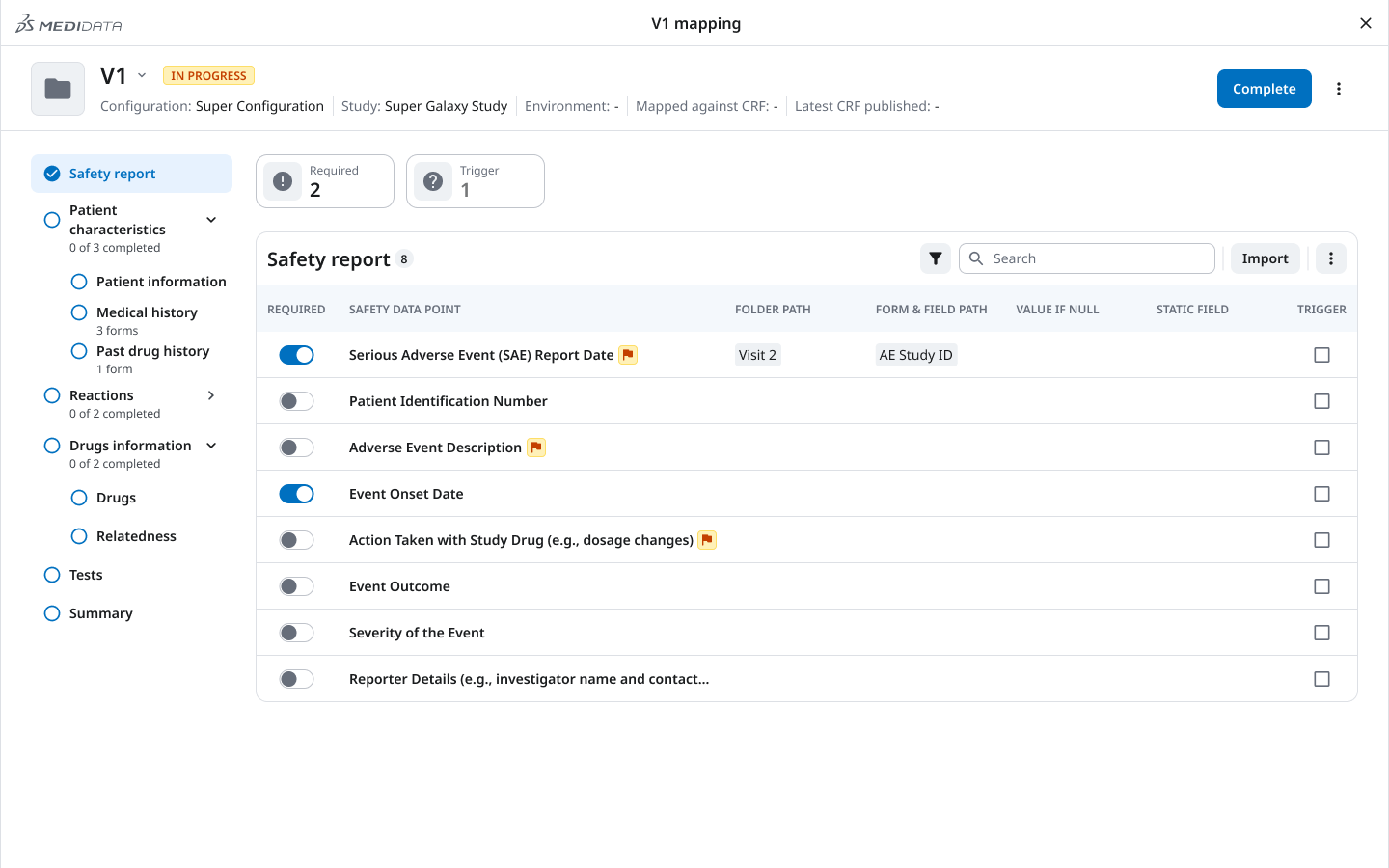Enable Required for Reporter Details
Screen dimensions: 1389x868
pos(296,679)
